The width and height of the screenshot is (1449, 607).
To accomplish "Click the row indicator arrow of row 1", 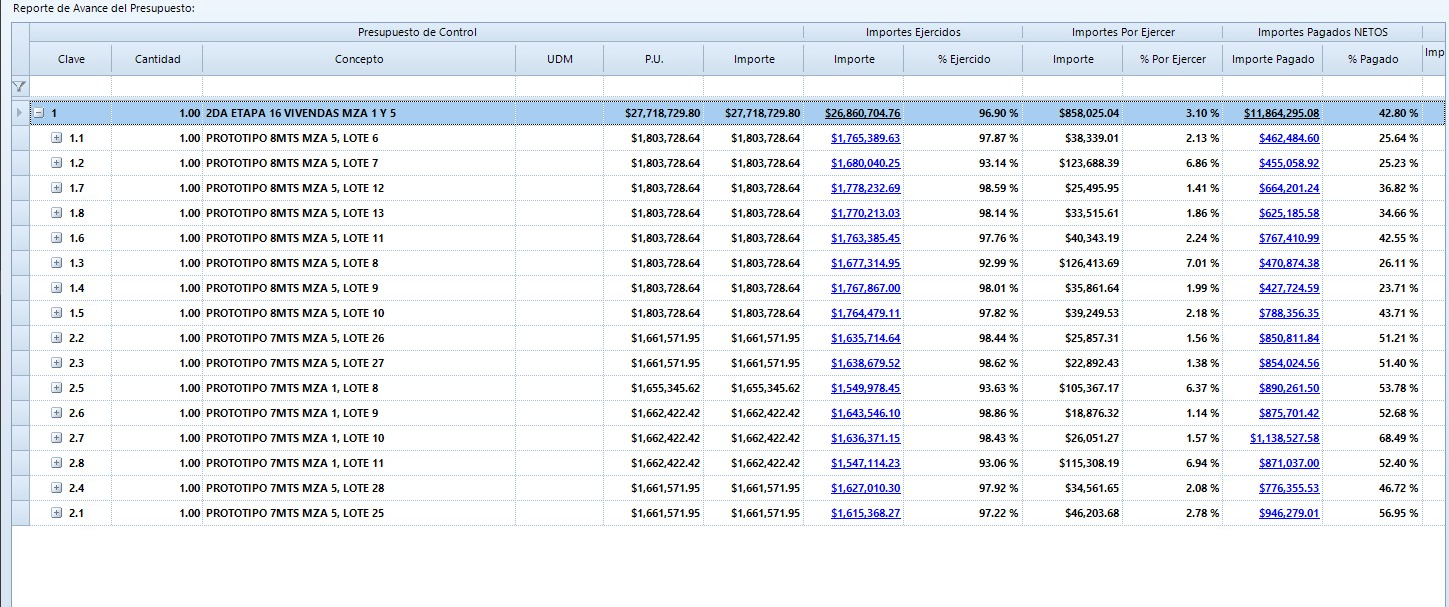I will pos(20,113).
